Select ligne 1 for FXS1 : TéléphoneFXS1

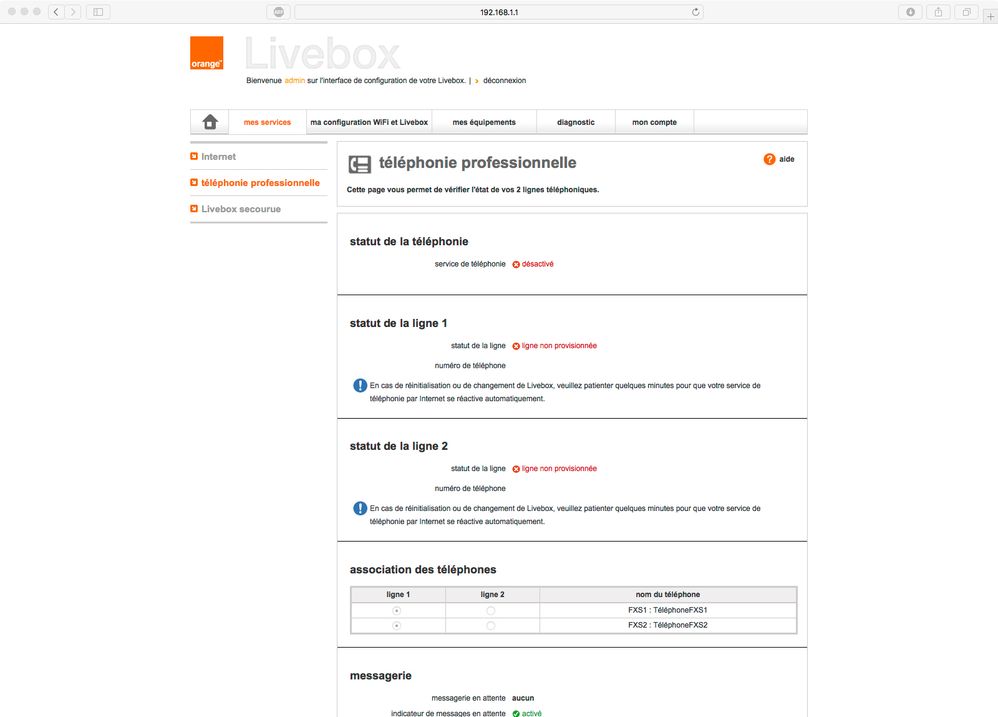pyautogui.click(x=397, y=611)
